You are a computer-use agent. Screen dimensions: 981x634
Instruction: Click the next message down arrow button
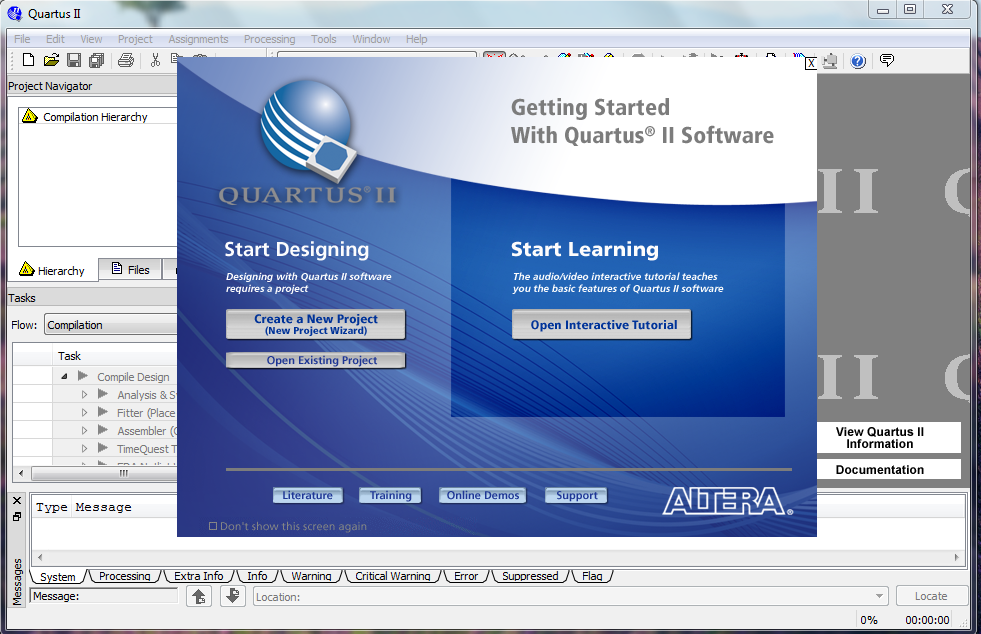[x=233, y=596]
